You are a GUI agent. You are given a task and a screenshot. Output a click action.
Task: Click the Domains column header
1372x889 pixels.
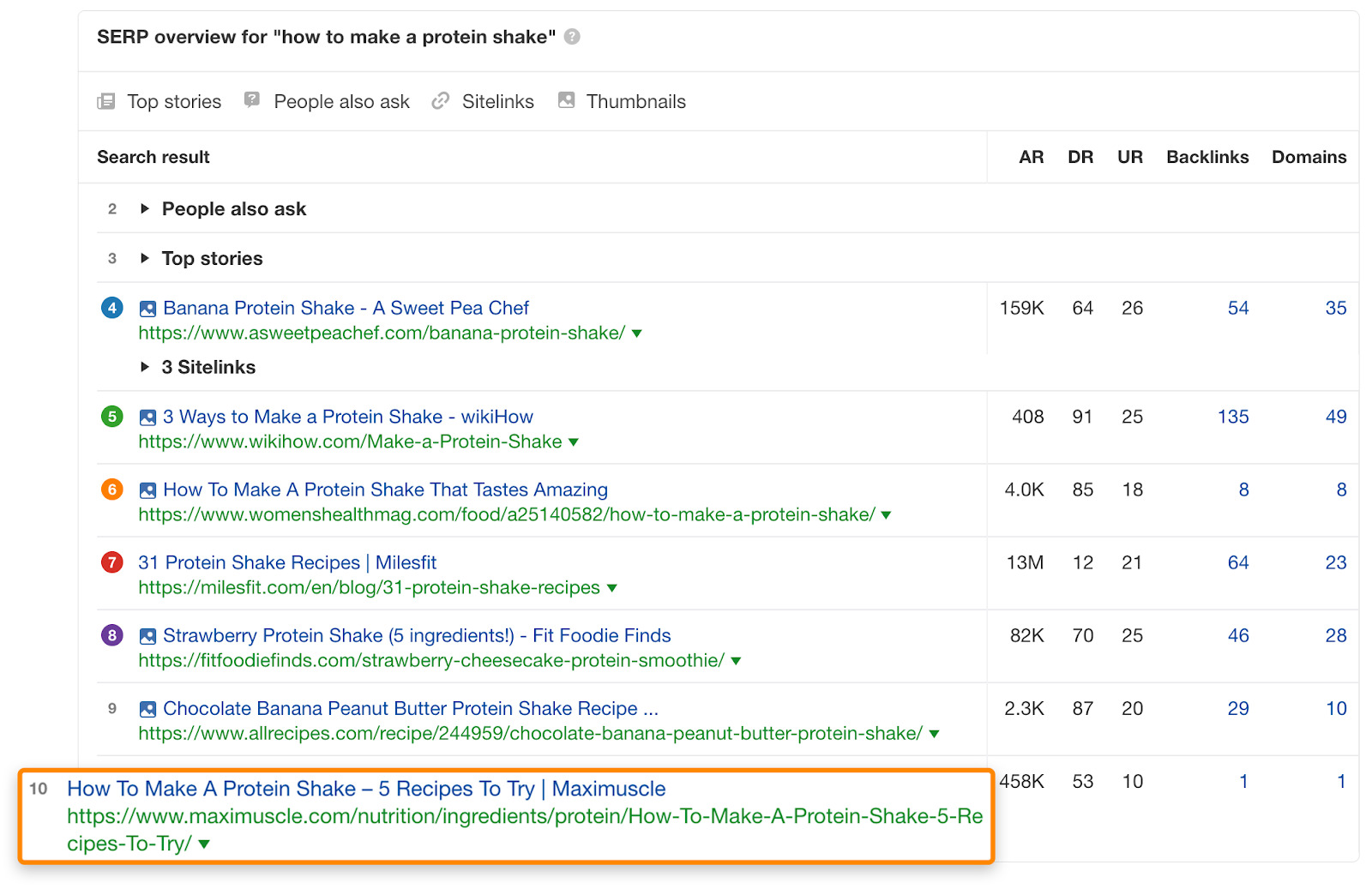tap(1309, 157)
